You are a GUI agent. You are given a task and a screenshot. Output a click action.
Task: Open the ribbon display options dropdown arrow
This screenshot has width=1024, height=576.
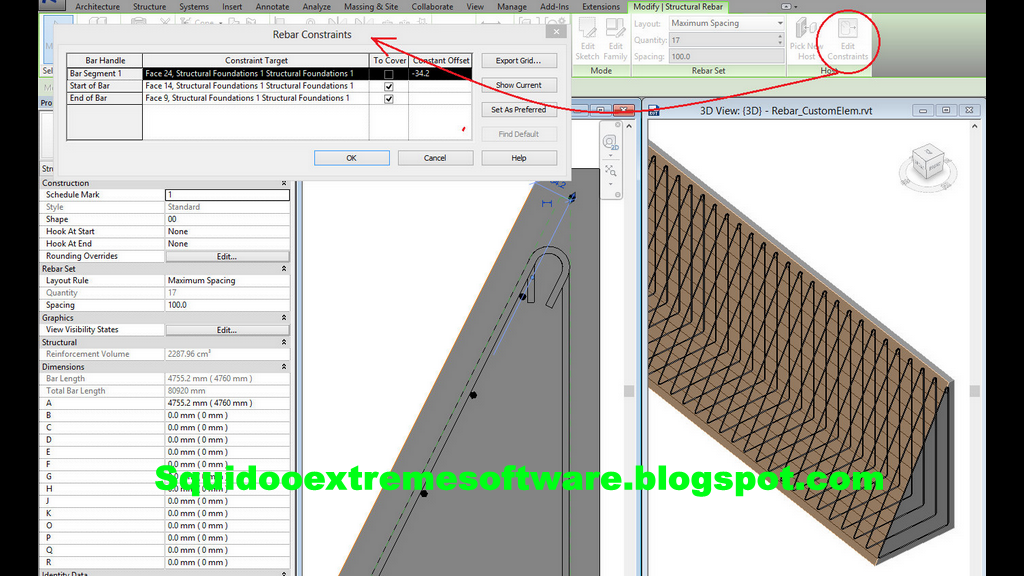(x=795, y=7)
